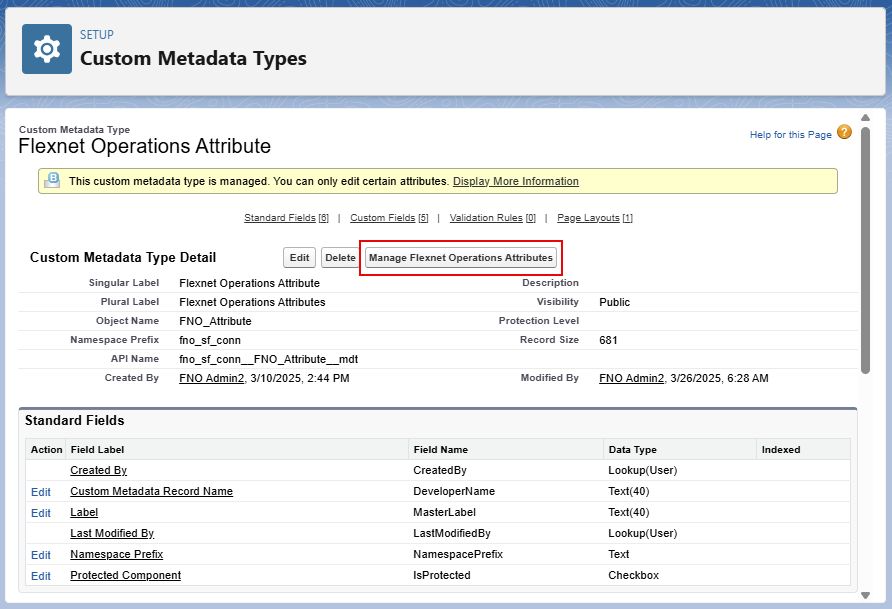Click Display More Information link
This screenshot has height=609, width=892.
pos(515,181)
